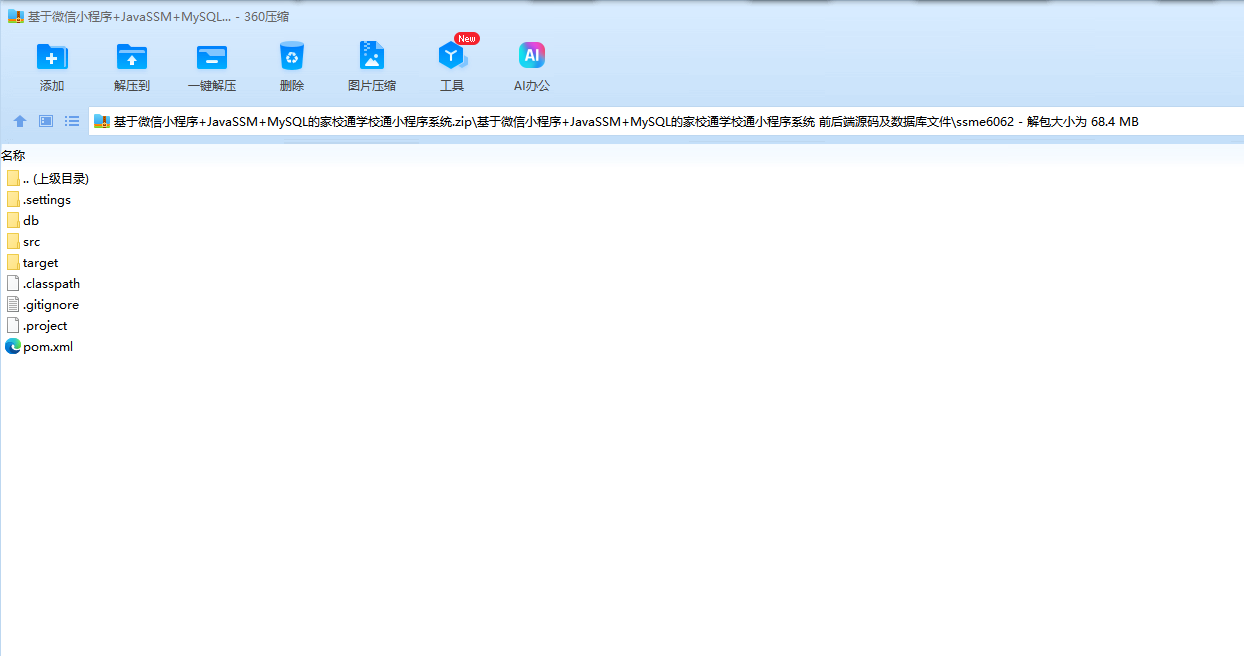Click the folder icon beside src

pyautogui.click(x=13, y=241)
